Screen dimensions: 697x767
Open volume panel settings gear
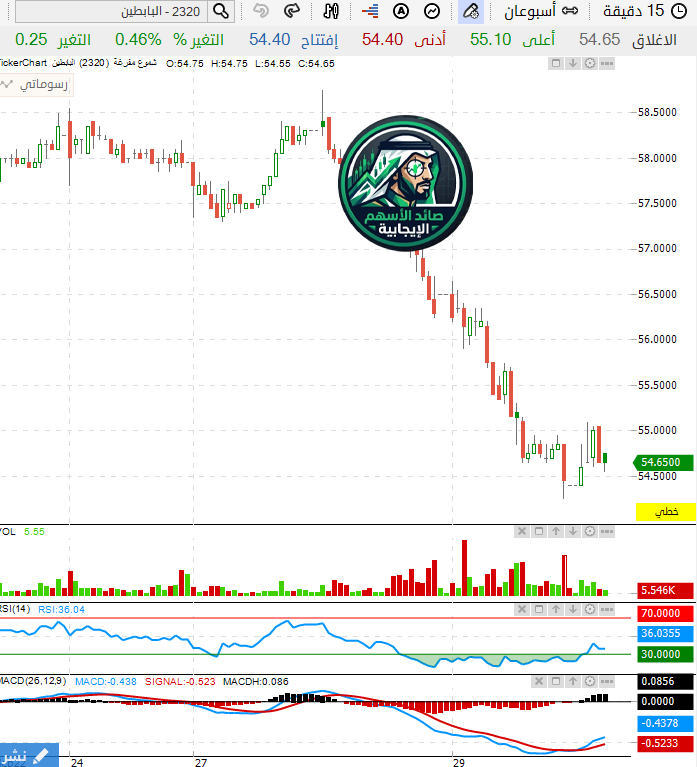coord(590,531)
